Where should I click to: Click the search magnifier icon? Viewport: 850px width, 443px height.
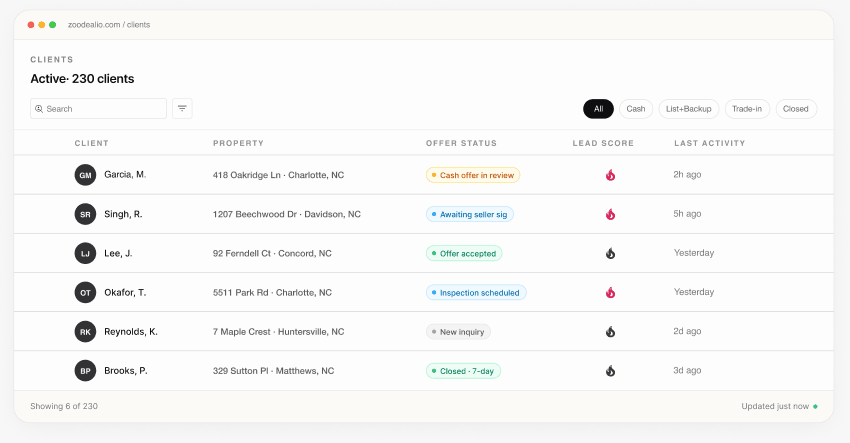(39, 109)
